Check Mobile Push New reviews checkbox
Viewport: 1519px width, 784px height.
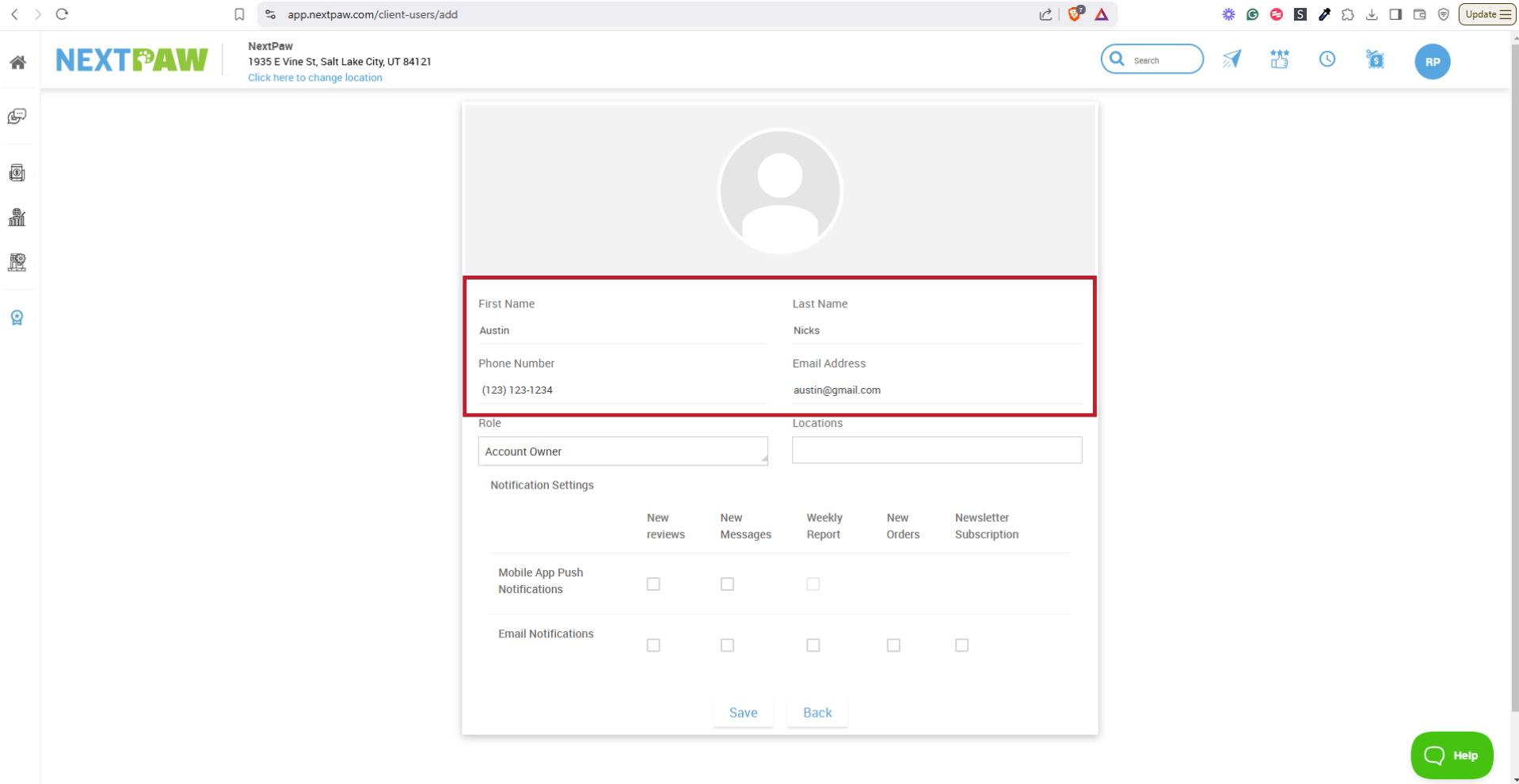click(653, 584)
